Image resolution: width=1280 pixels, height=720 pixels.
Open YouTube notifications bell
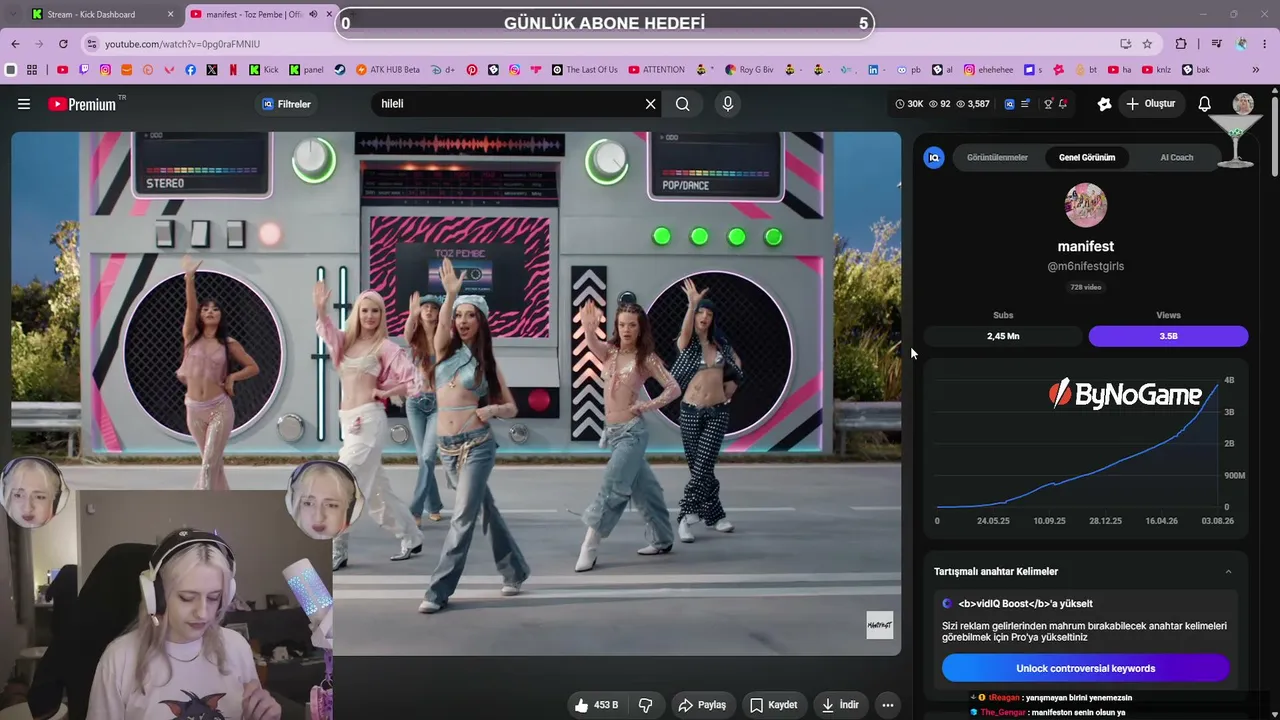tap(1205, 104)
